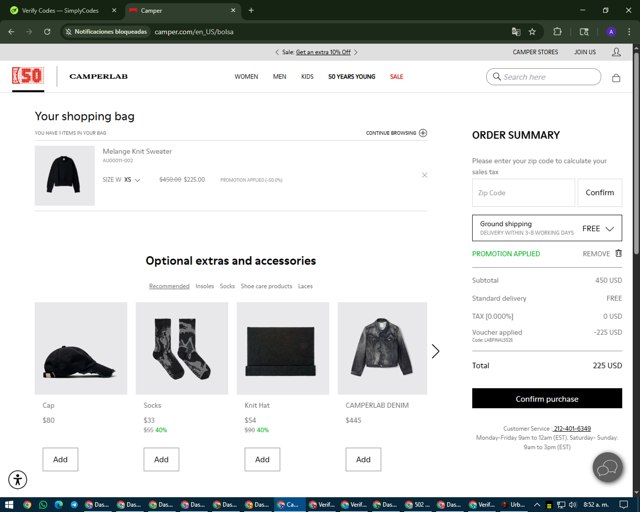The image size is (640, 512).
Task: Add the CAMPERLAB DENIM to the bag
Action: tap(363, 459)
